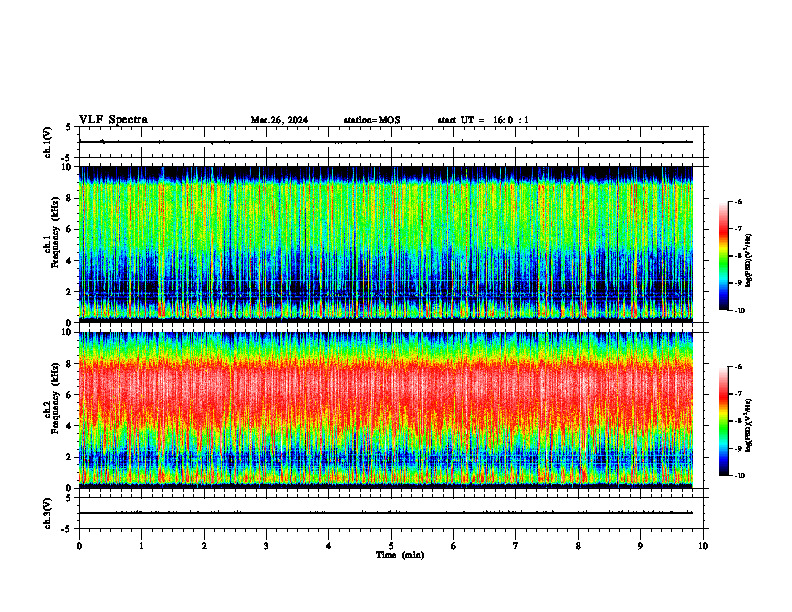Click the ch.1 voltage waveform trace
The height and width of the screenshot is (612, 792).
click(x=386, y=142)
